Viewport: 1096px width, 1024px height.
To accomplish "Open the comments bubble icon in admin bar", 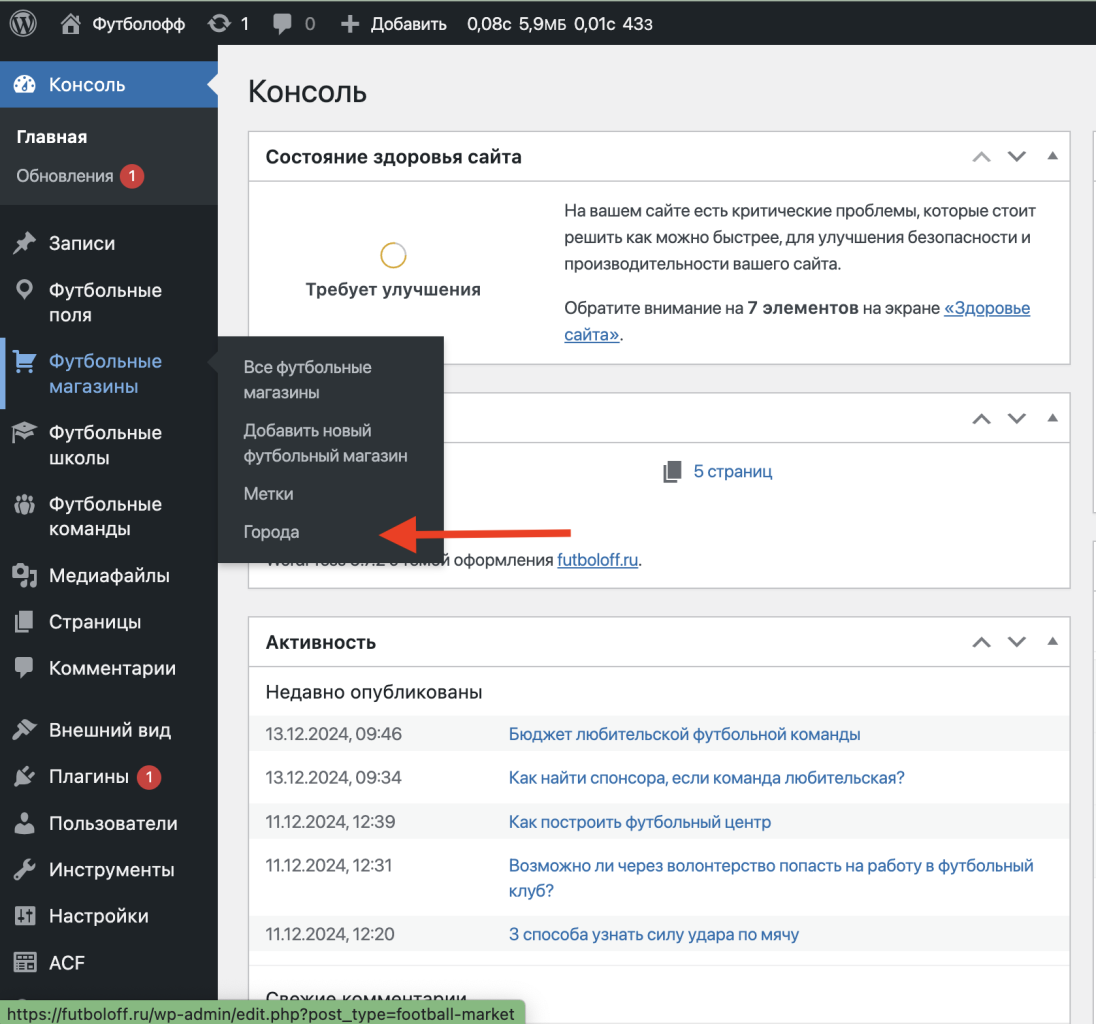I will tap(282, 24).
